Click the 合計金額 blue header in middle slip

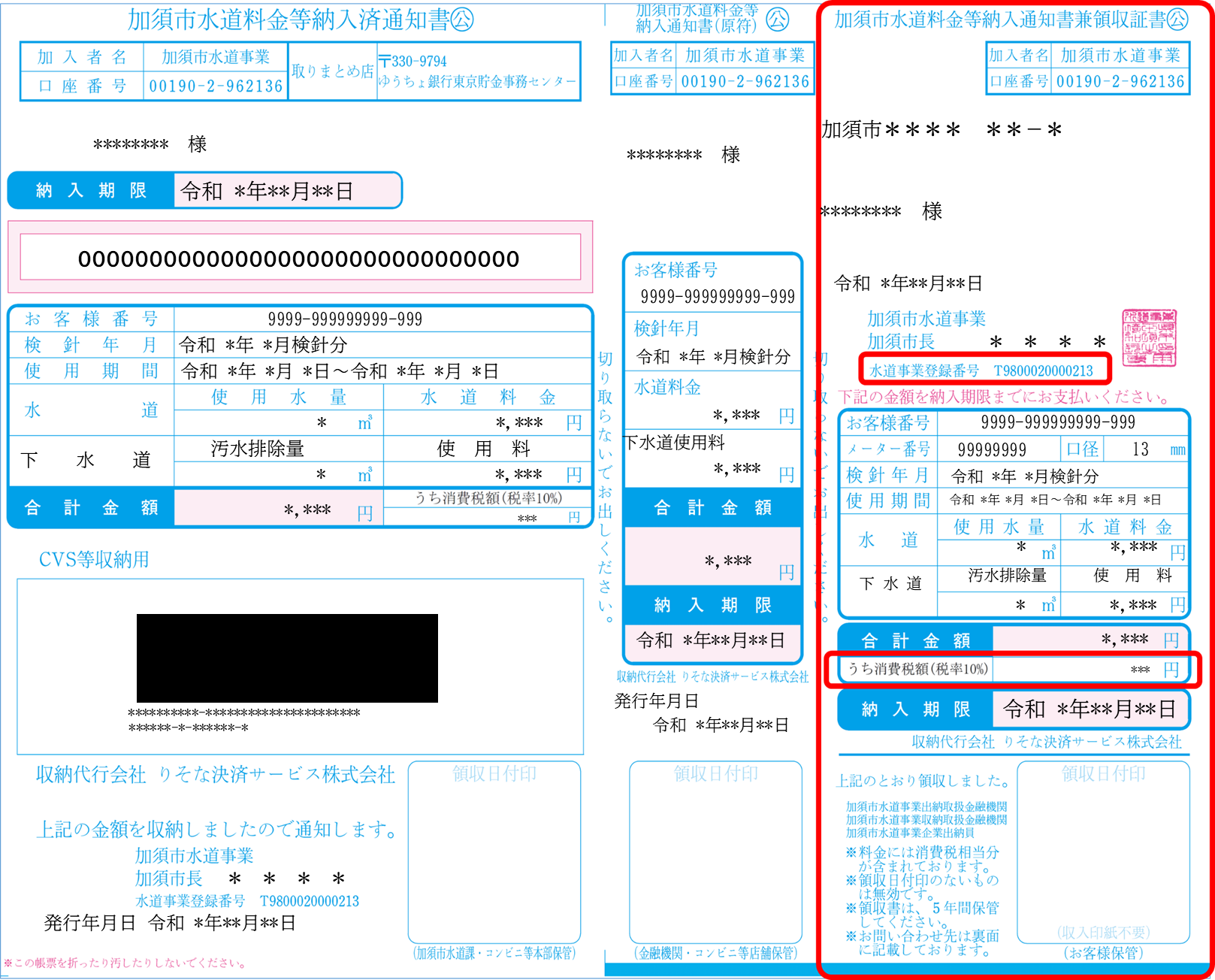pyautogui.click(x=712, y=507)
